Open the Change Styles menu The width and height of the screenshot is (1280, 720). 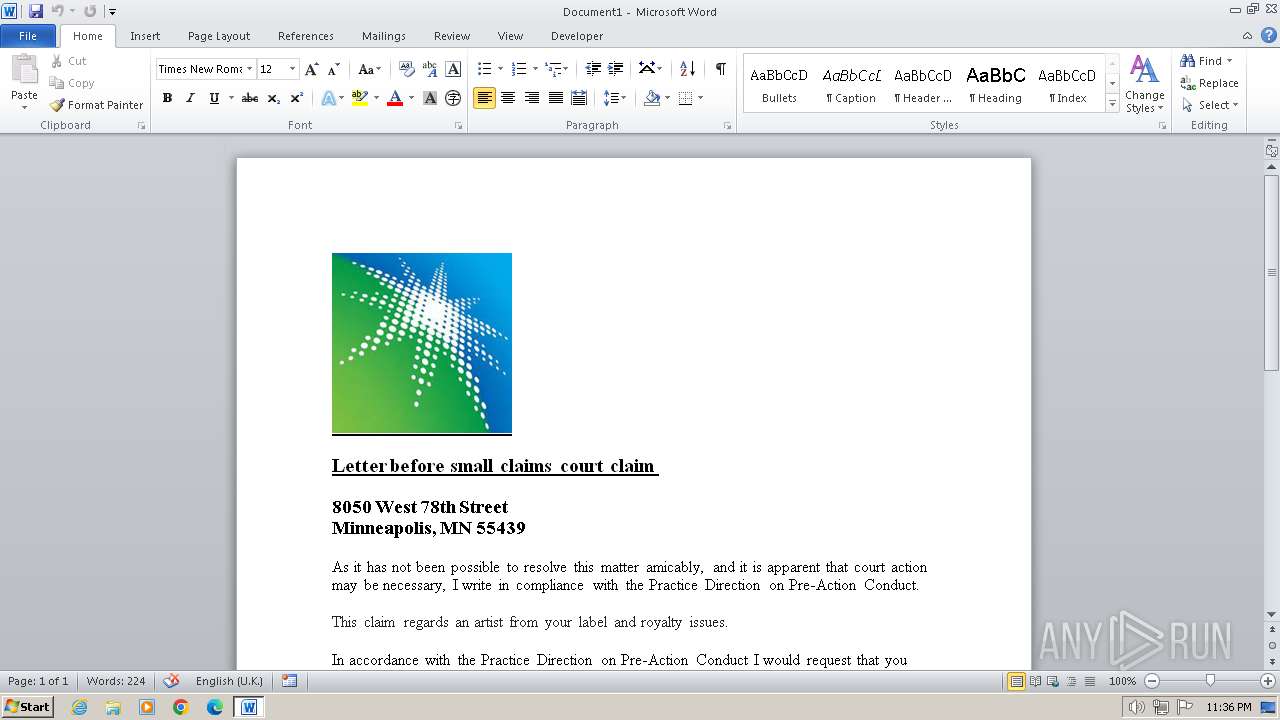(1144, 85)
